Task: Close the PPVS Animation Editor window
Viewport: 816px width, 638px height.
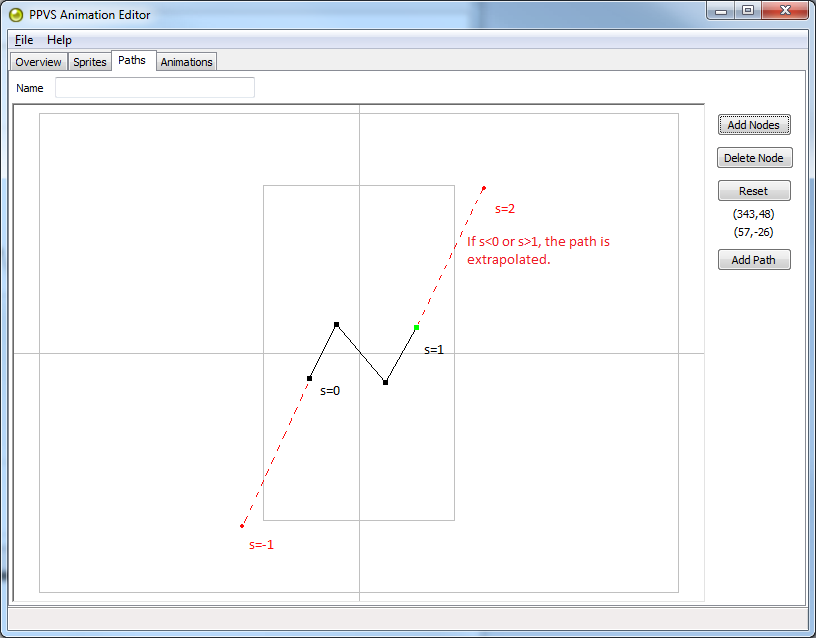Action: click(x=785, y=10)
